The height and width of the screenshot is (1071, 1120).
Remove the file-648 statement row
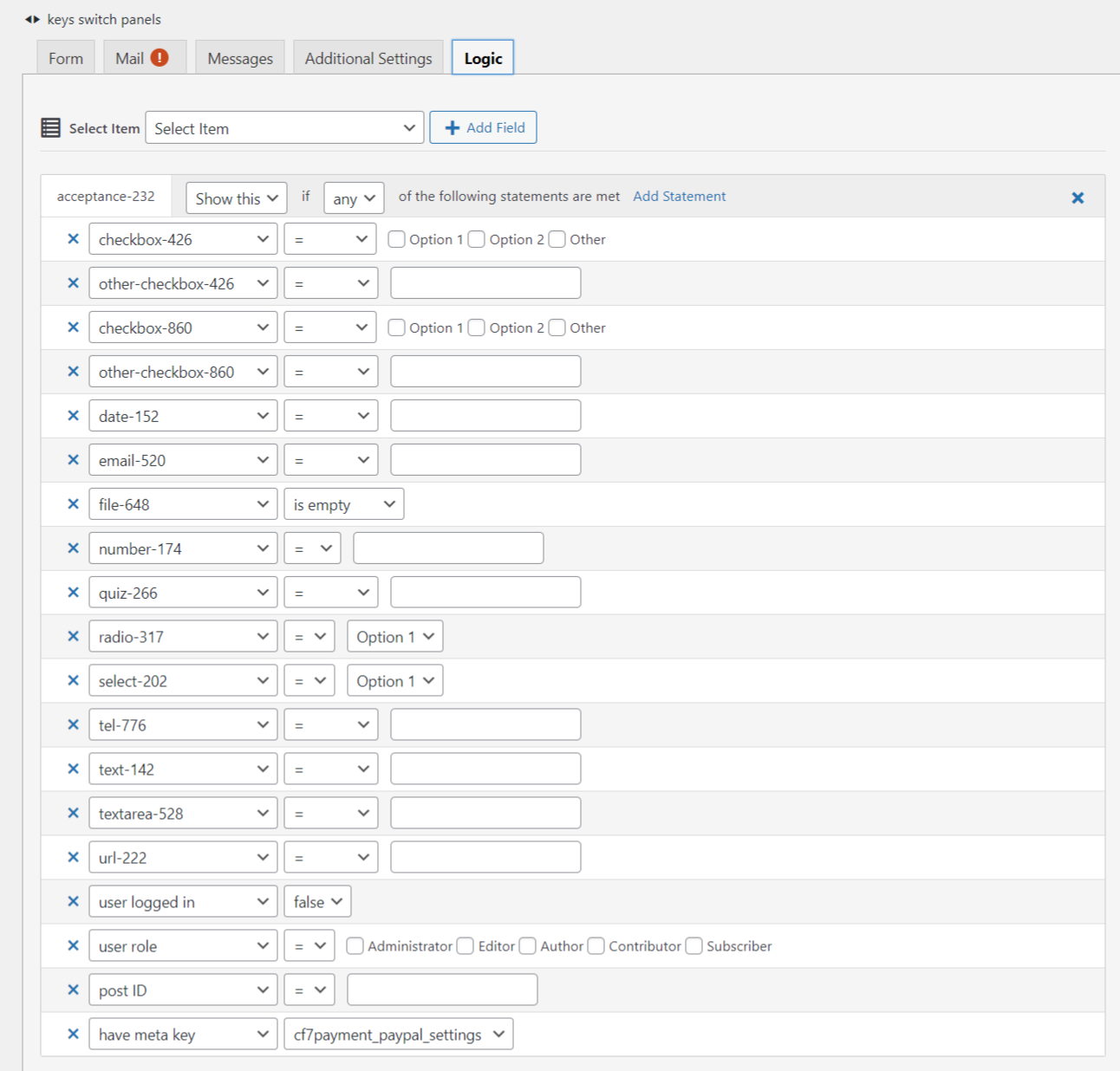point(73,504)
